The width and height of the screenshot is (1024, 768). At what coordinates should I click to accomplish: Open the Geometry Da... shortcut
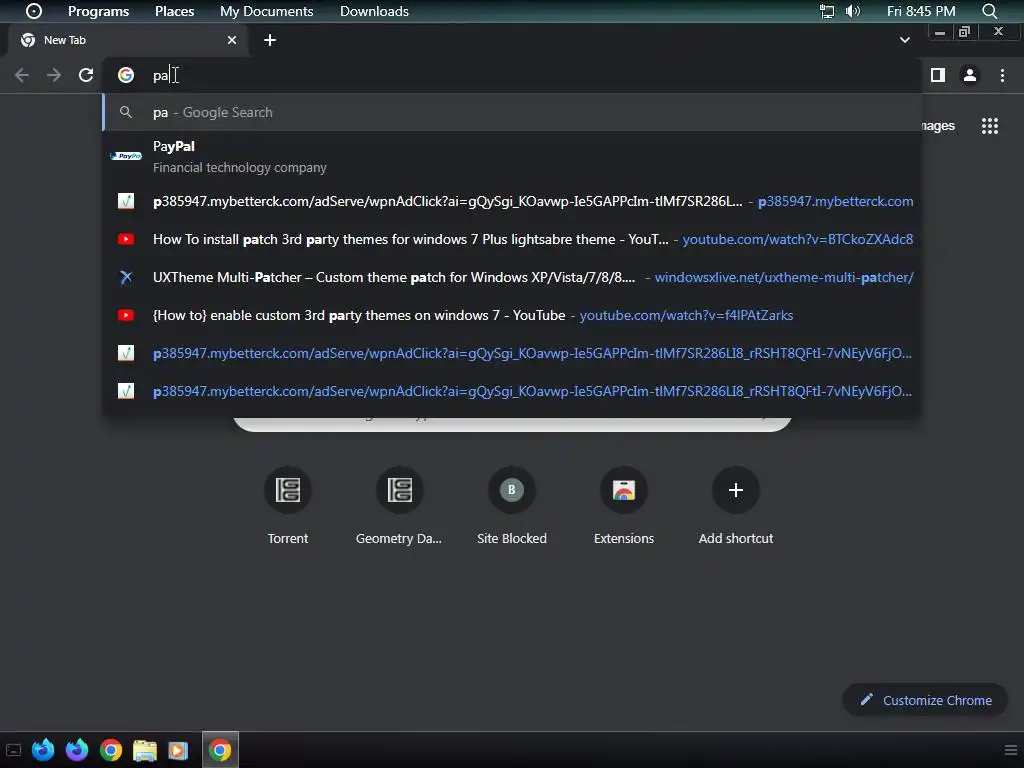[399, 505]
